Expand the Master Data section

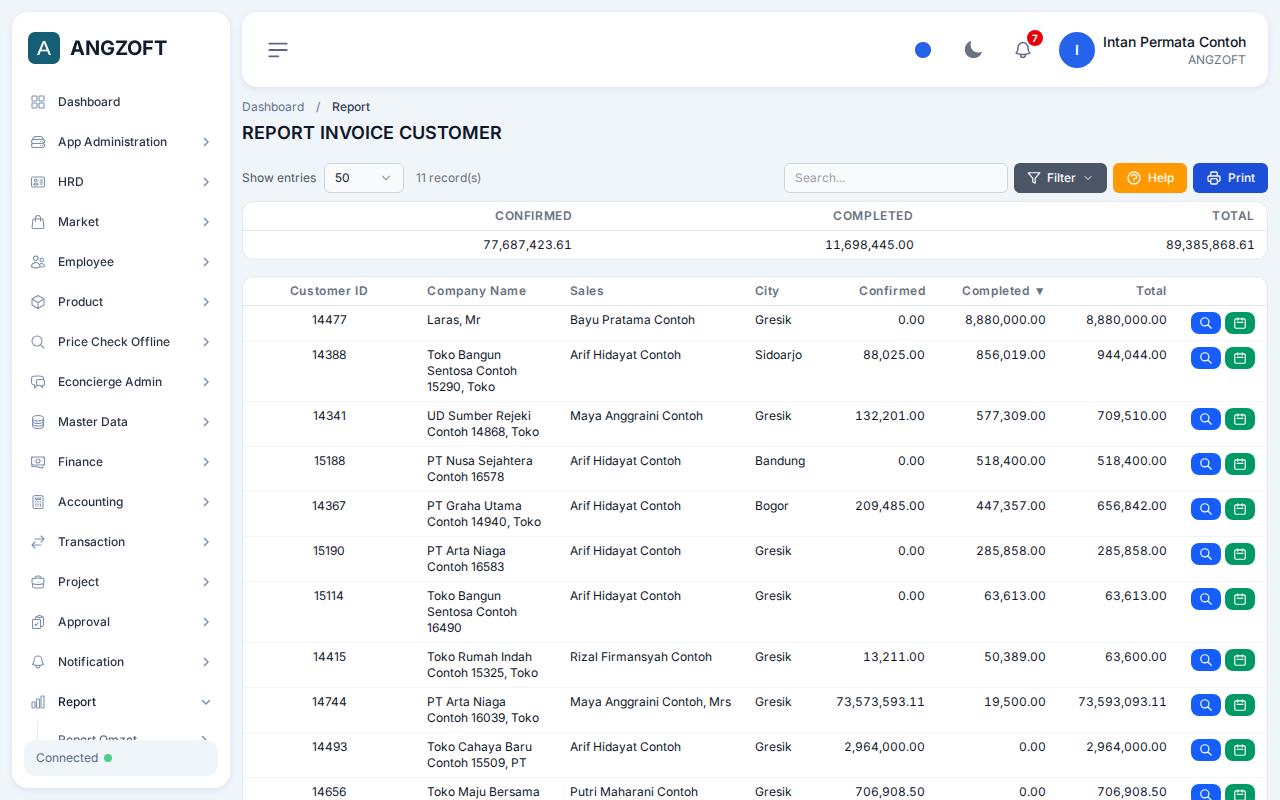(x=121, y=422)
